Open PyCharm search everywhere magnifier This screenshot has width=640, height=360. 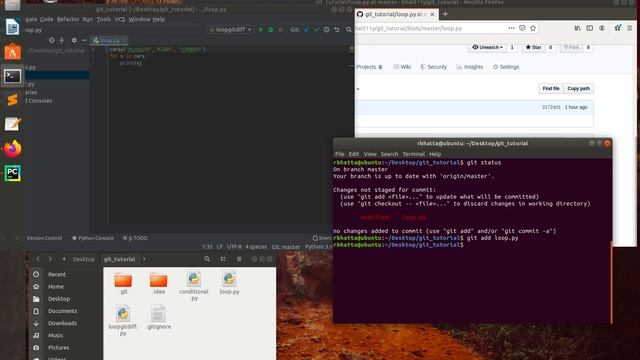tap(349, 29)
